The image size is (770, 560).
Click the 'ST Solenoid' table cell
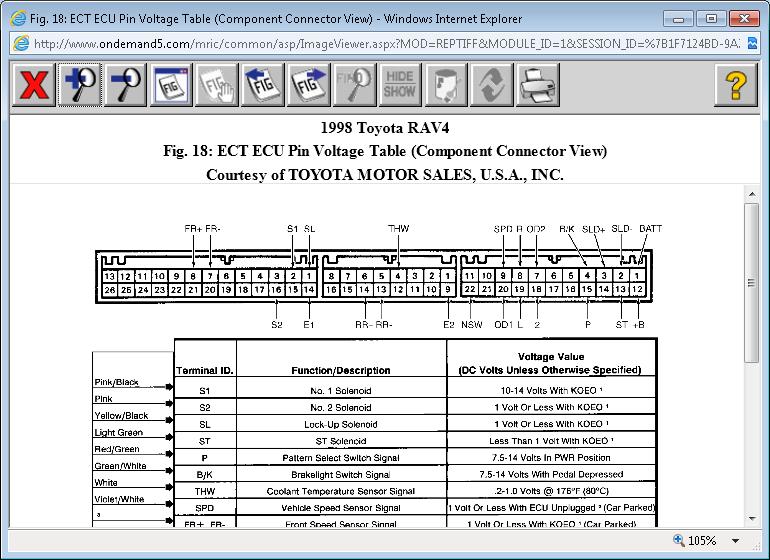(x=341, y=441)
